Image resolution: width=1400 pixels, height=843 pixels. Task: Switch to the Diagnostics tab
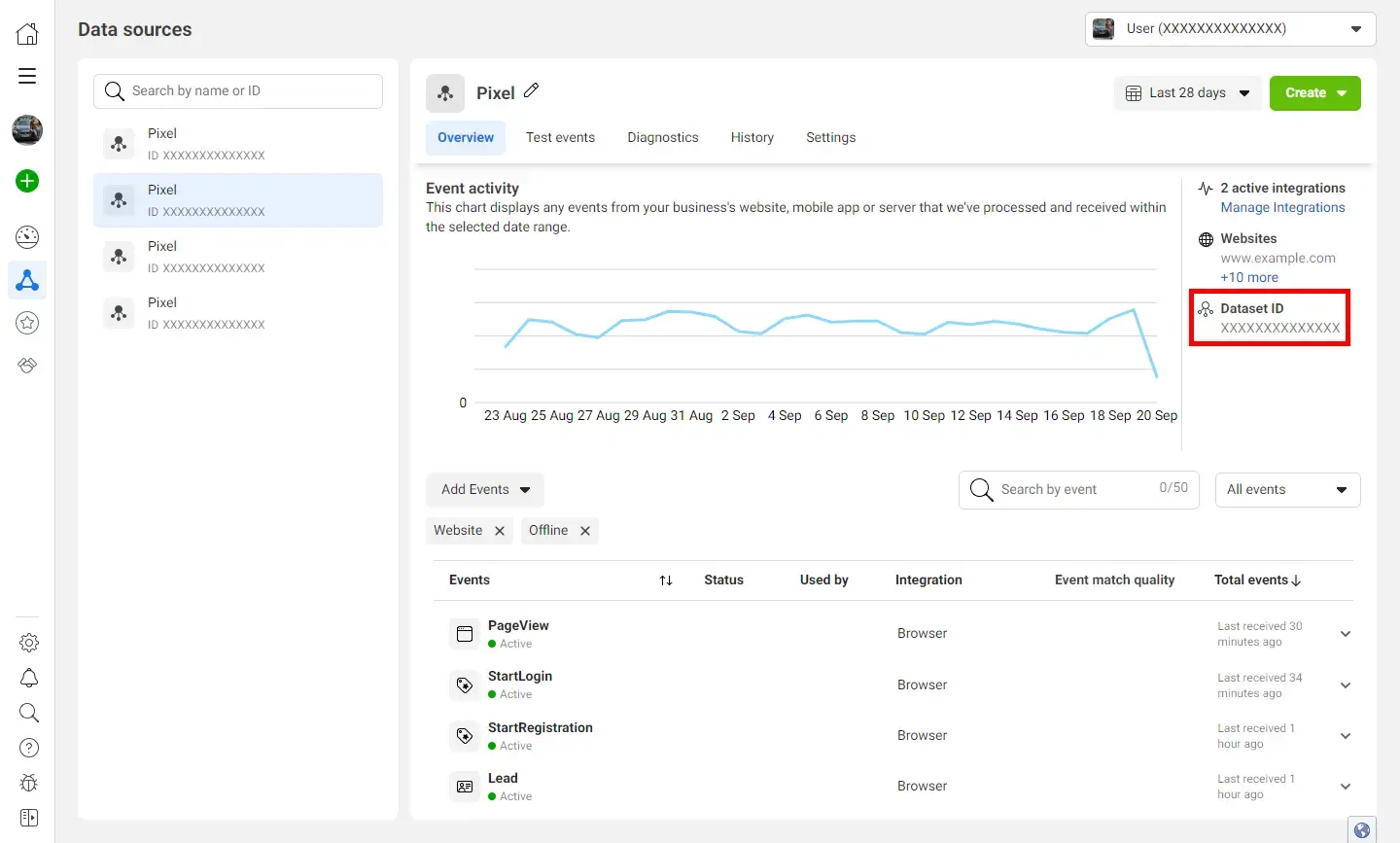coord(663,138)
